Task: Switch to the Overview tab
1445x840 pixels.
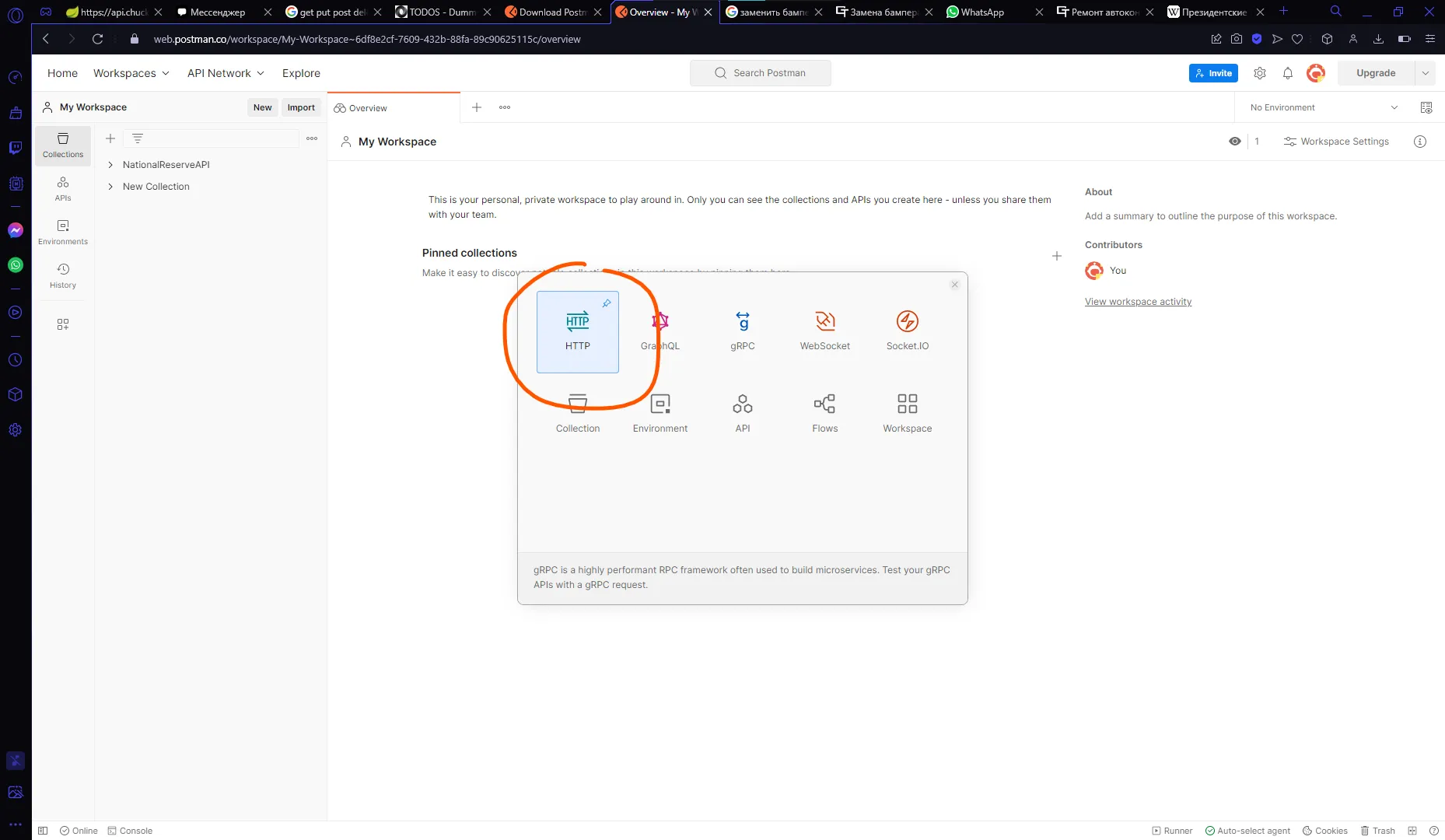Action: tap(394, 108)
